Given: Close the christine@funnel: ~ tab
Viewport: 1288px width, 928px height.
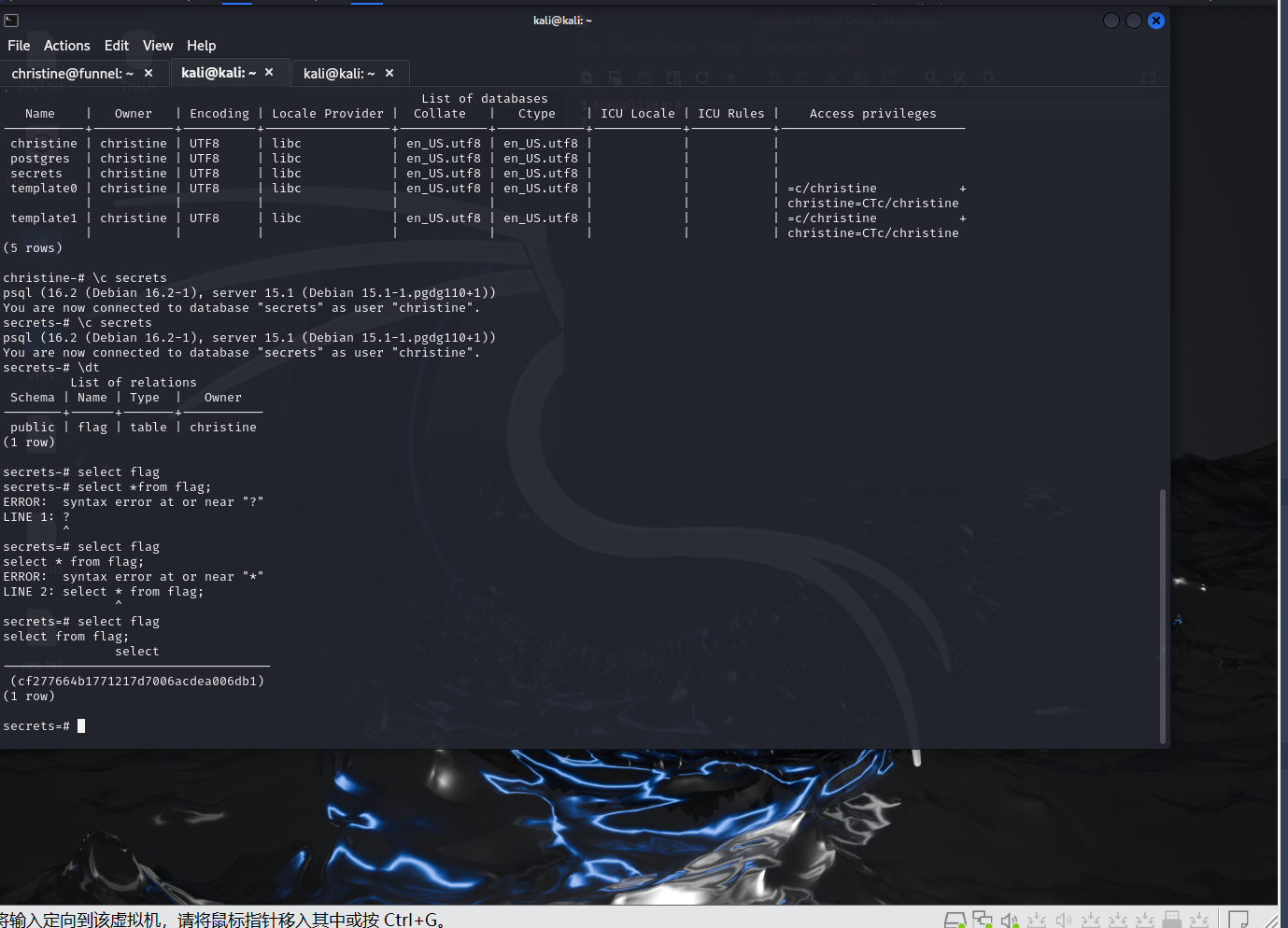Looking at the screenshot, I should pyautogui.click(x=149, y=73).
